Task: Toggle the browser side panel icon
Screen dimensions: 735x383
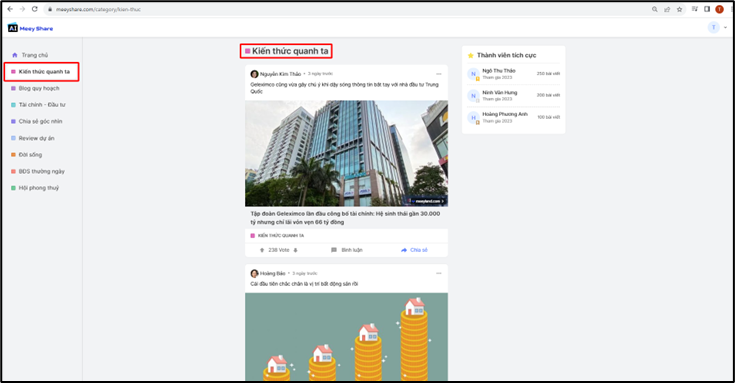Action: [x=707, y=9]
